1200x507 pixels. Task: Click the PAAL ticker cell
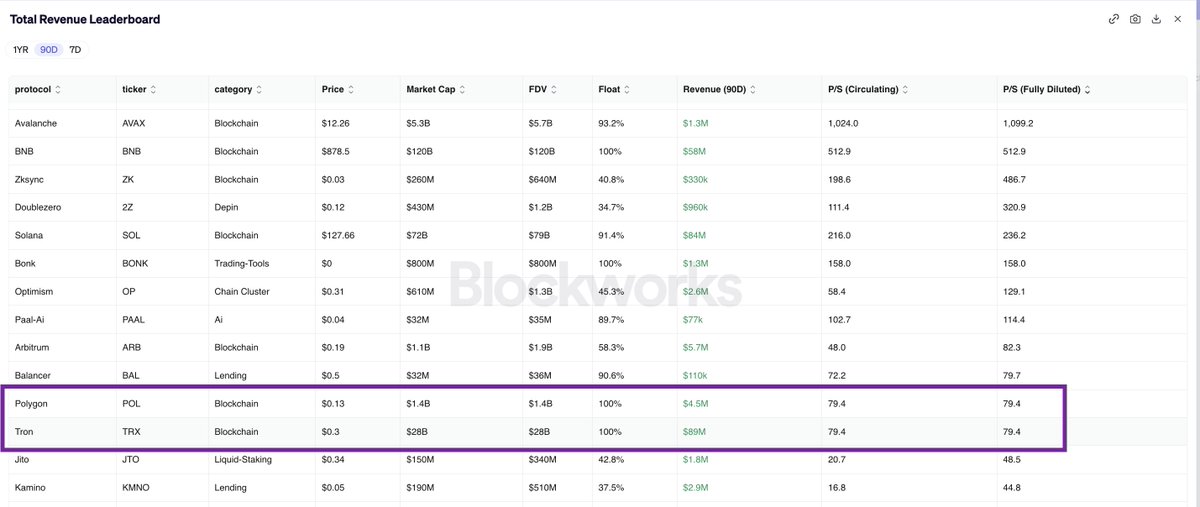[x=134, y=319]
